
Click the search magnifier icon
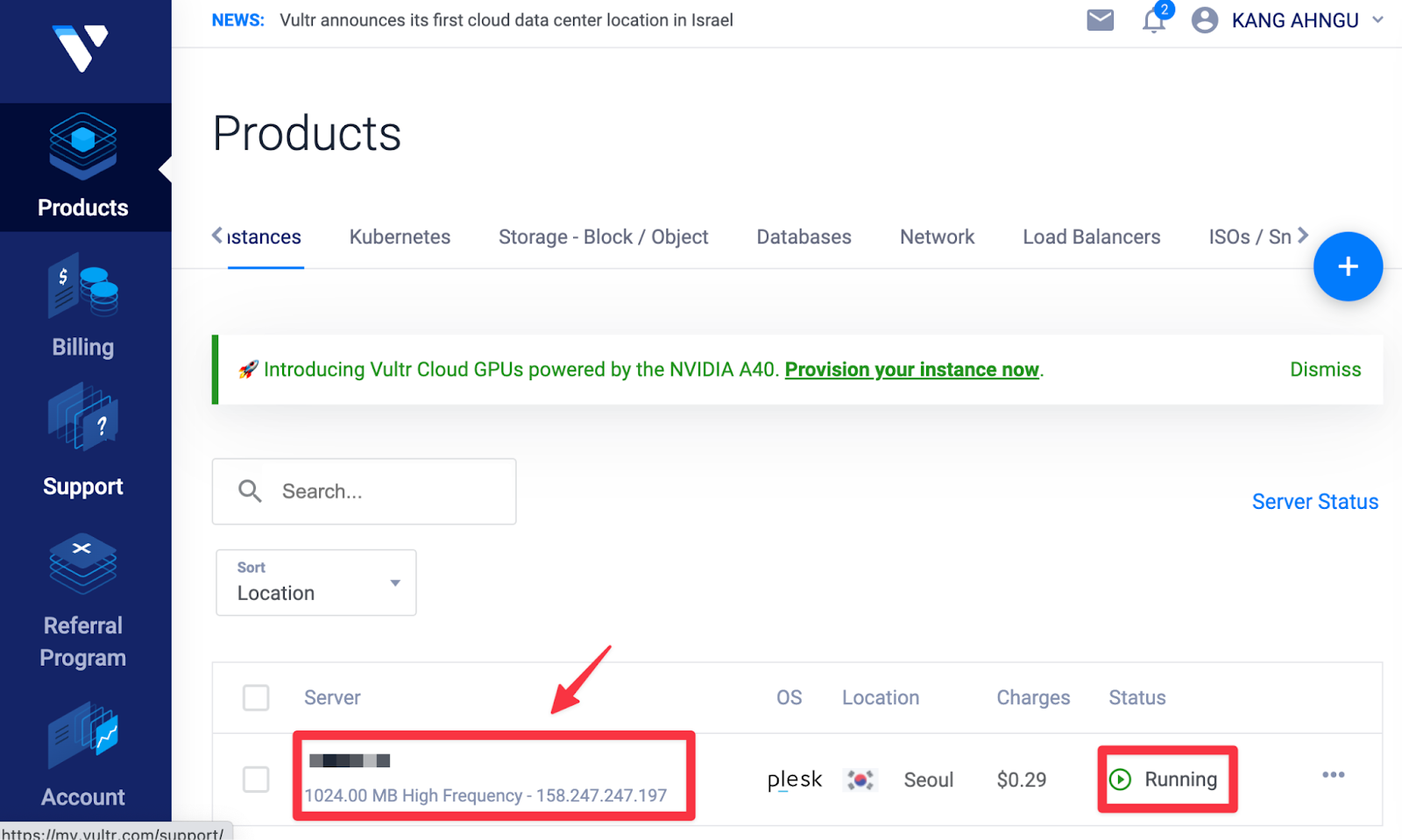coord(250,491)
